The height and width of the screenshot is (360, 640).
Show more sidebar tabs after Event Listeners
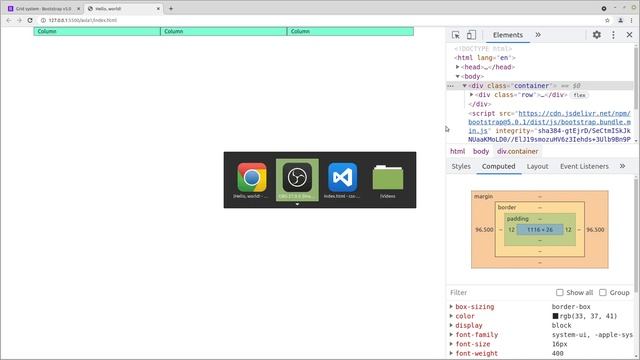[x=622, y=166]
